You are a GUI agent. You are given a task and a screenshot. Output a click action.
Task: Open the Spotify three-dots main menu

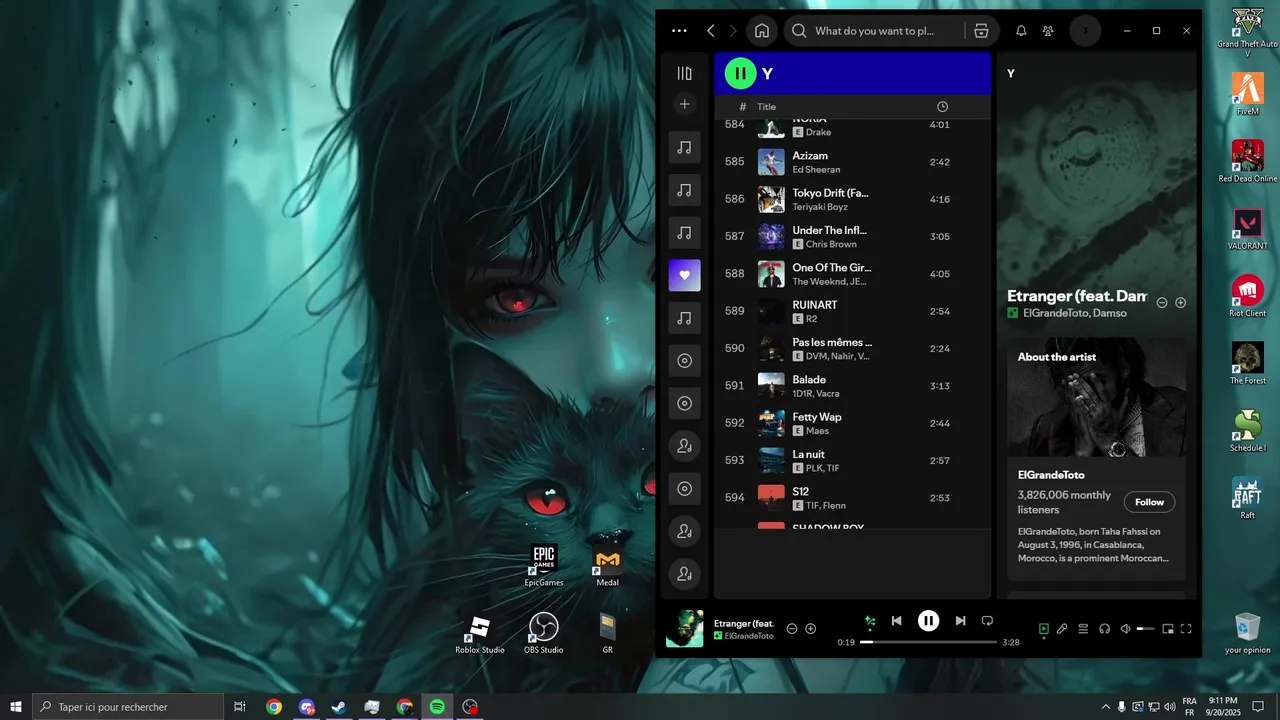(x=680, y=31)
